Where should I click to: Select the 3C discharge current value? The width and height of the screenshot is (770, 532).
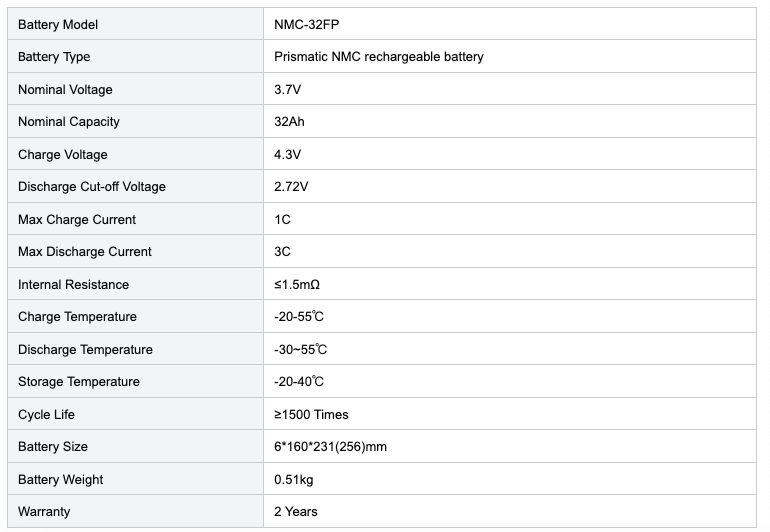click(x=282, y=252)
